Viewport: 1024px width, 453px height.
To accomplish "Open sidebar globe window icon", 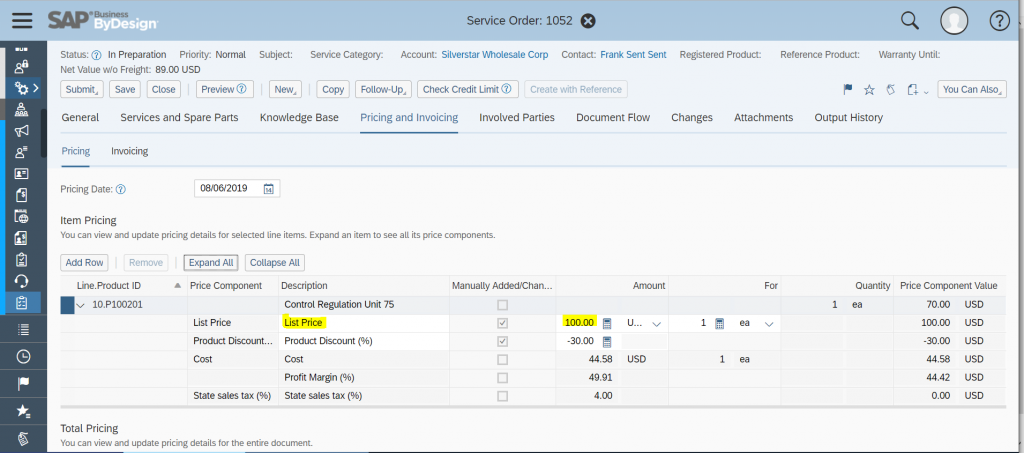I will pyautogui.click(x=22, y=217).
